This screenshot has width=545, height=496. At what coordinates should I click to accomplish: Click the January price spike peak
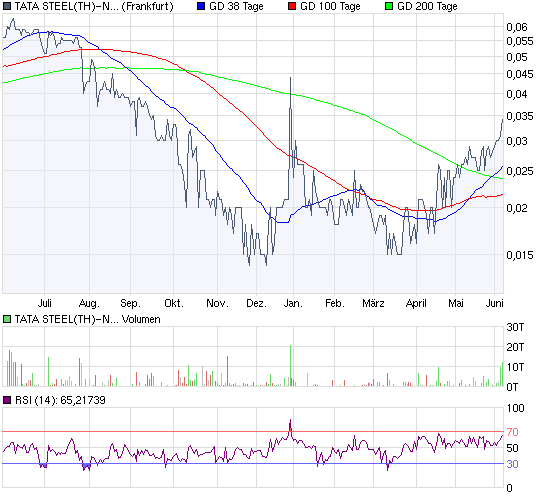(291, 78)
